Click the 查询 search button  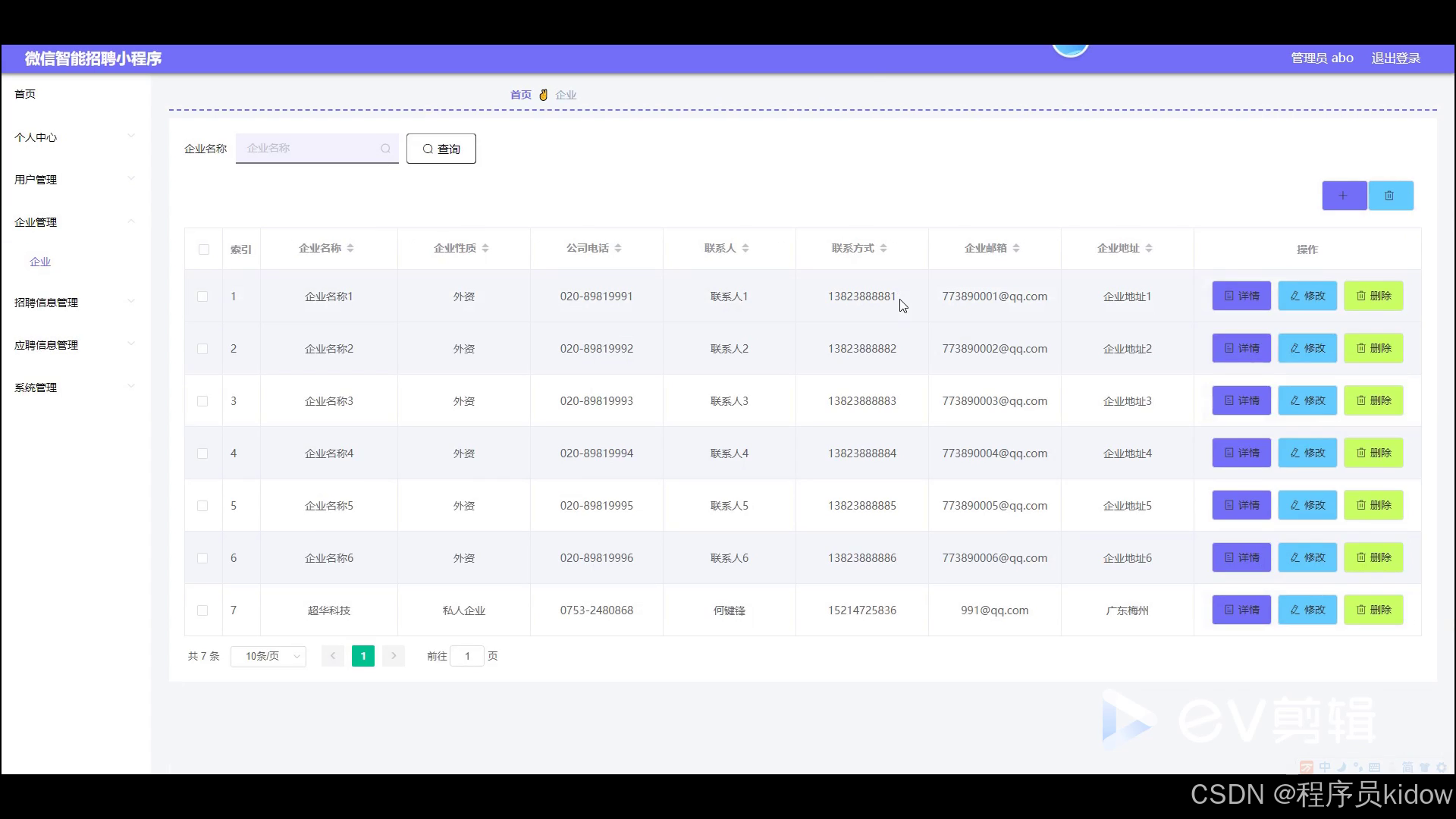pyautogui.click(x=441, y=149)
